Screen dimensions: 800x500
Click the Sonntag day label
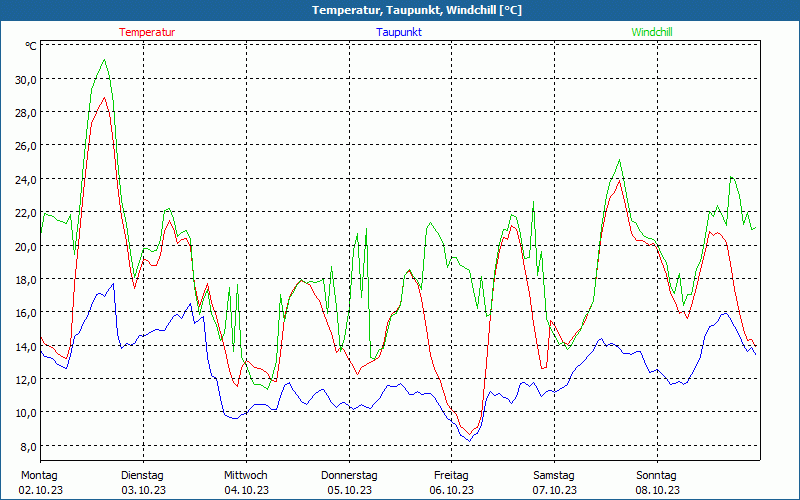pyautogui.click(x=656, y=476)
